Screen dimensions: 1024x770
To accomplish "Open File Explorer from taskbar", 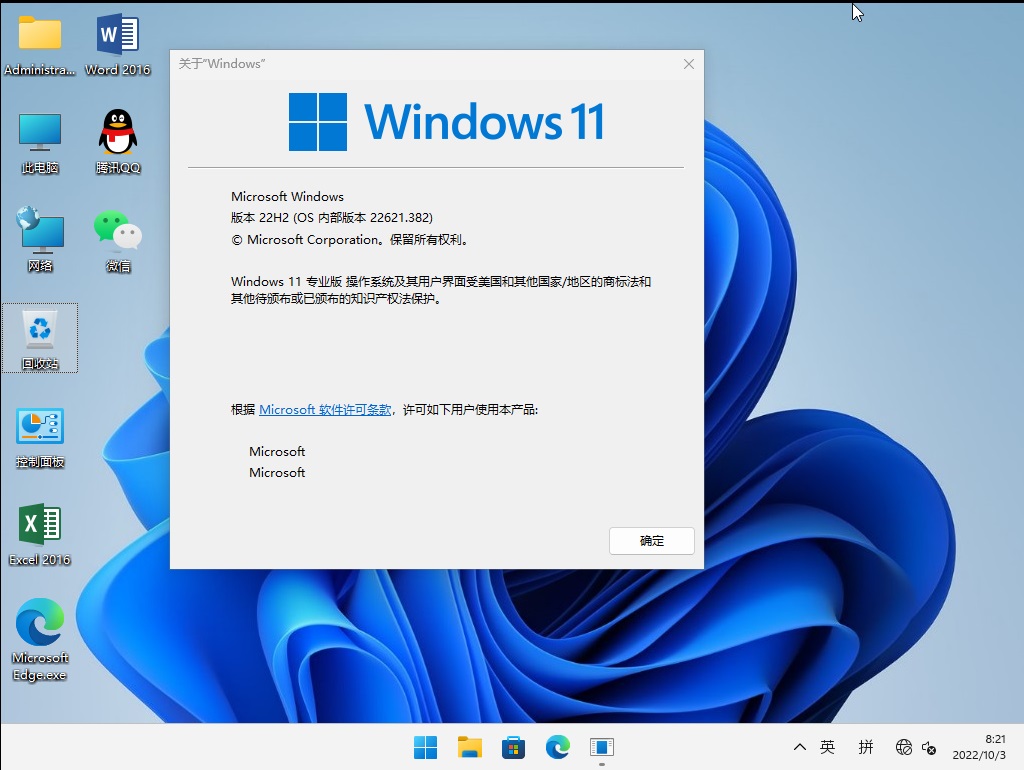I will click(470, 747).
